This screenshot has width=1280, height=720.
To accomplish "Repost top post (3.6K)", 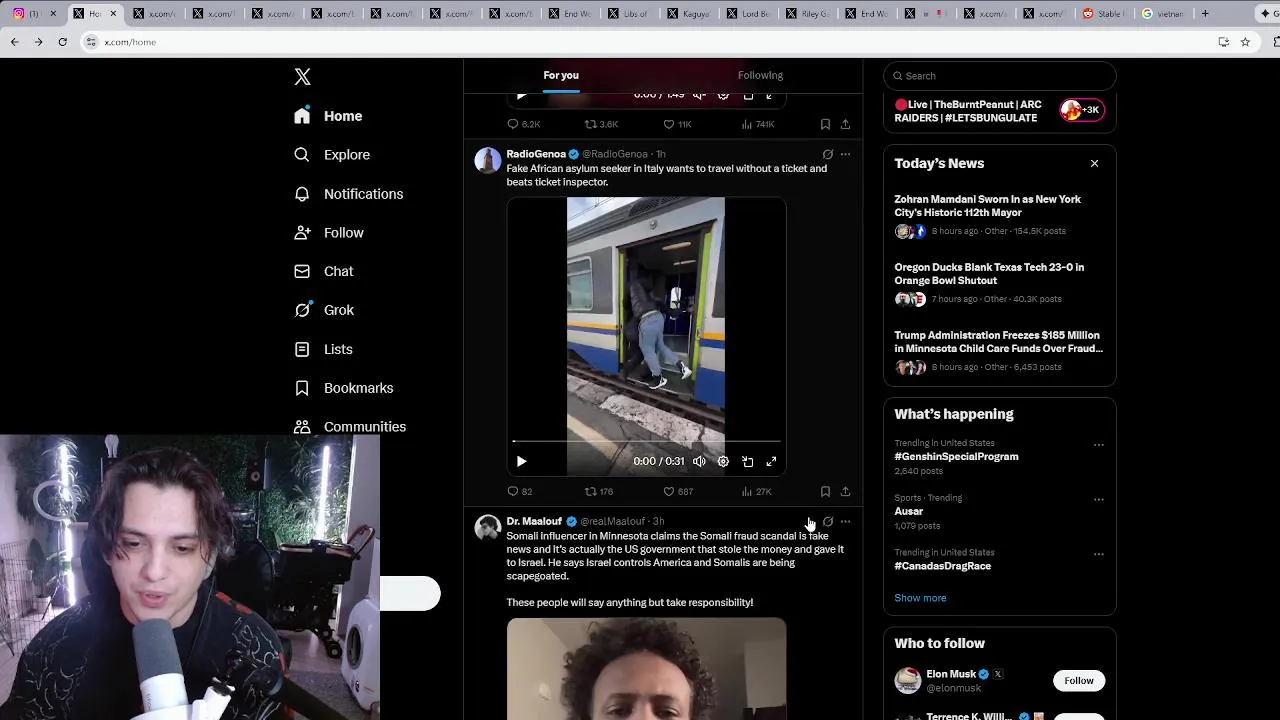I will click(x=601, y=125).
